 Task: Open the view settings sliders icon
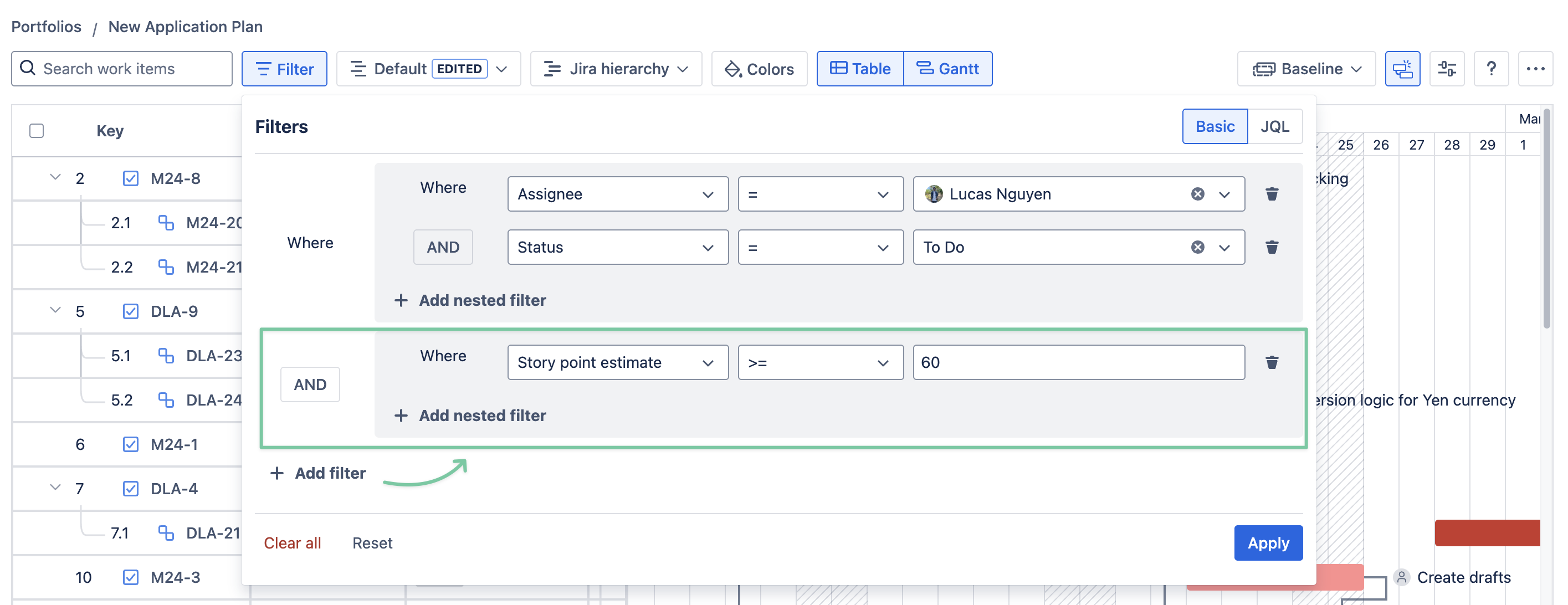click(1446, 69)
